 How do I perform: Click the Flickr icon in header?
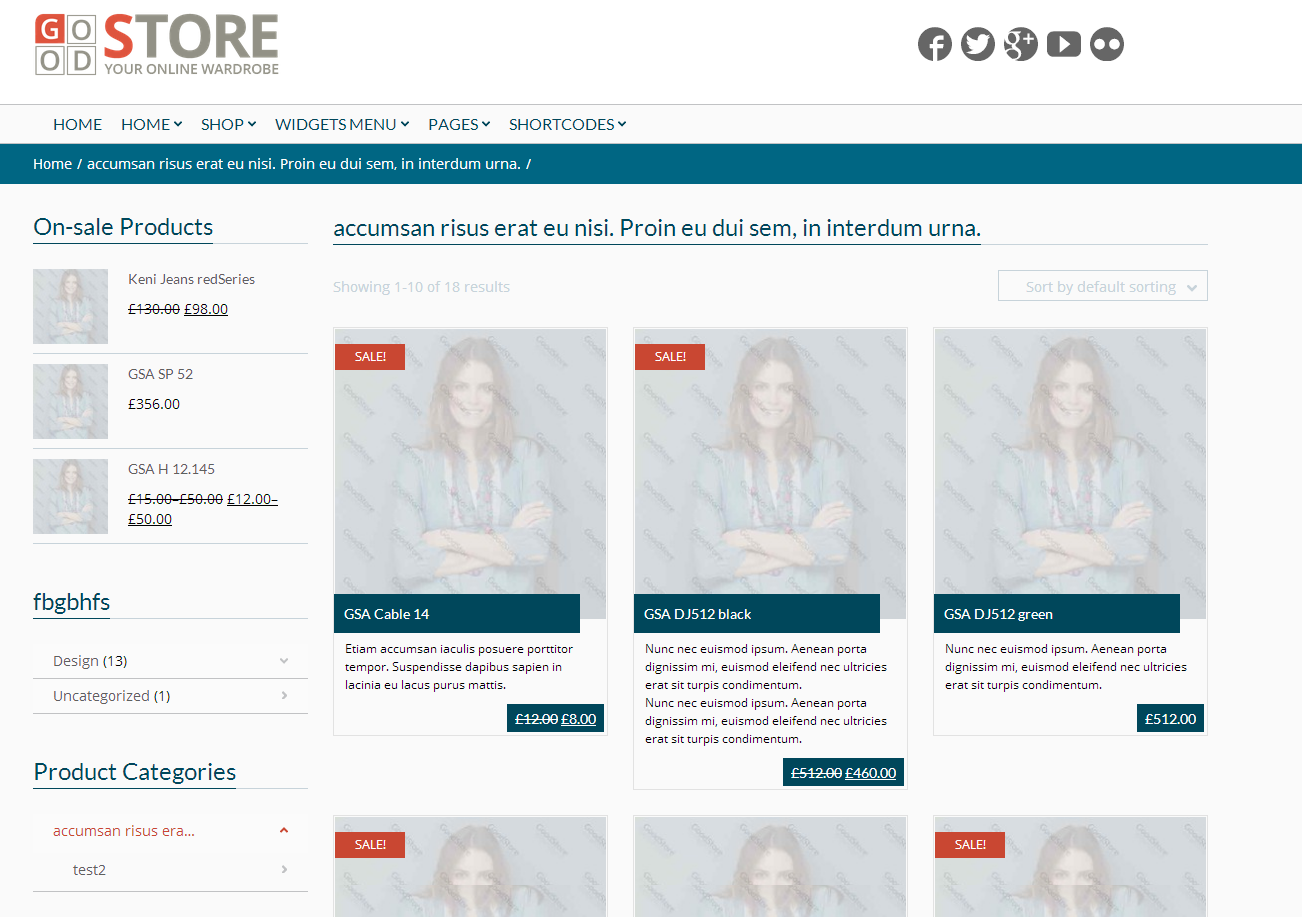1106,44
